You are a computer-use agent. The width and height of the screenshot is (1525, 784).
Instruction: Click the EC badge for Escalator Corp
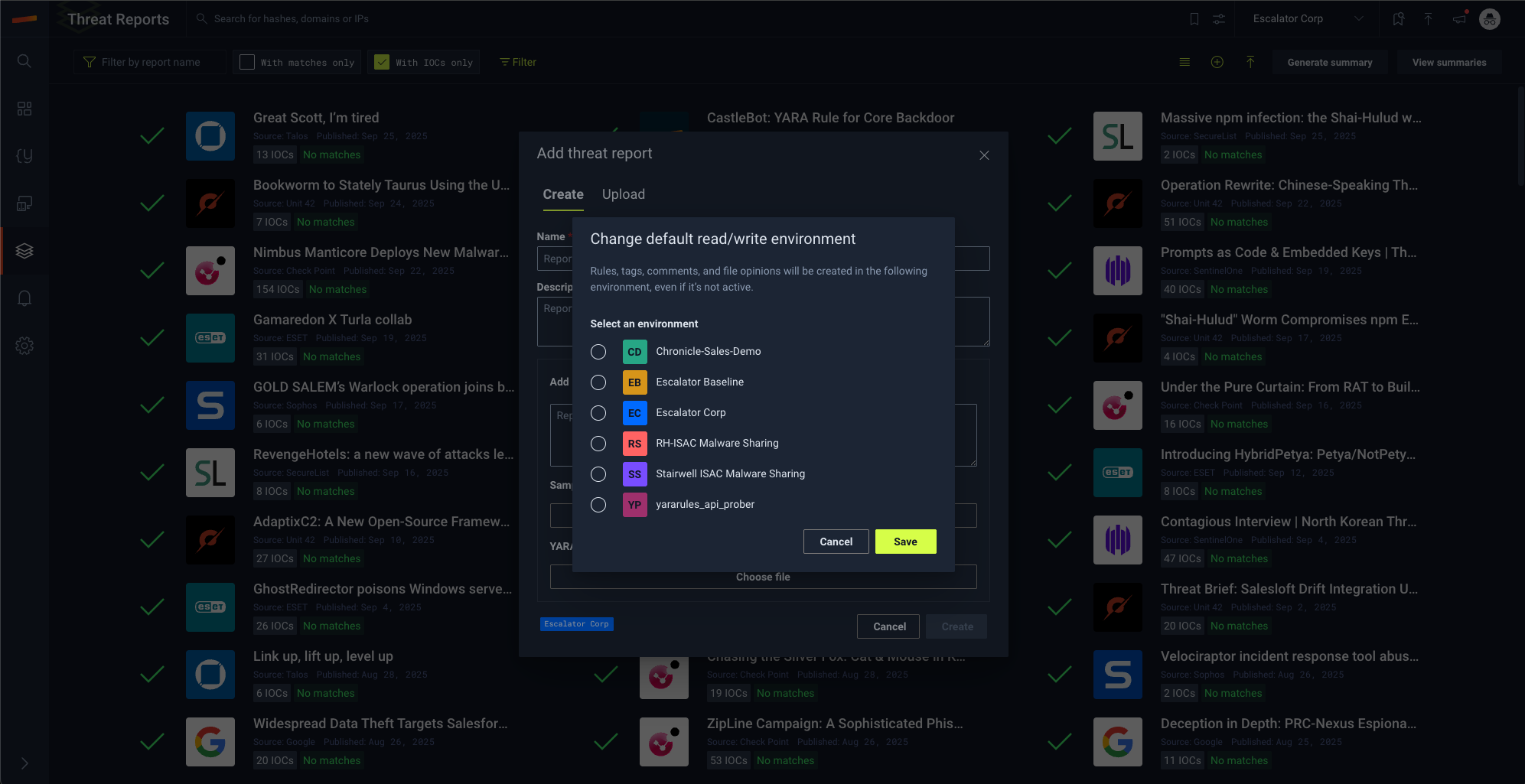pos(634,413)
